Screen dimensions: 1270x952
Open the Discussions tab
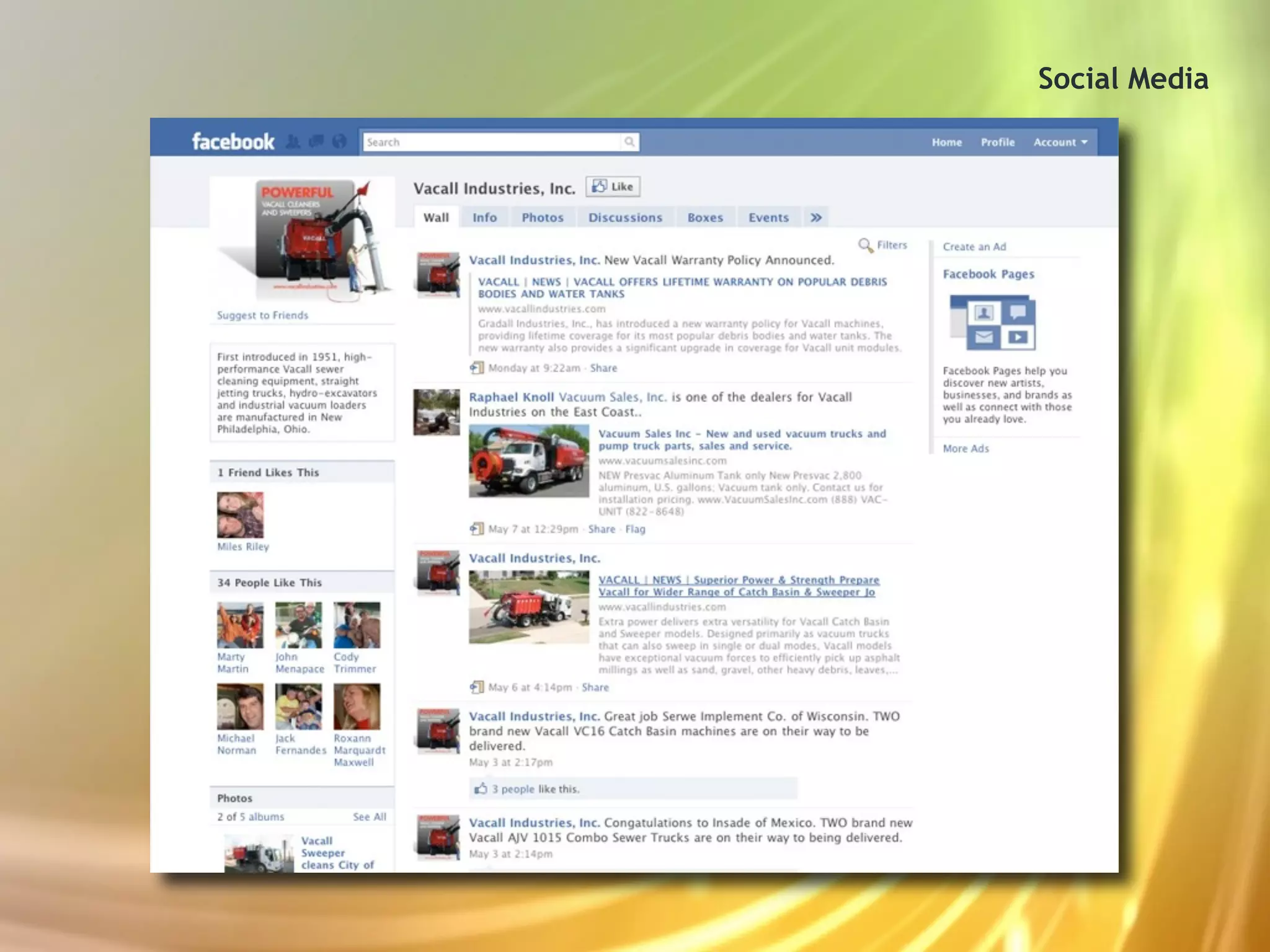point(626,218)
